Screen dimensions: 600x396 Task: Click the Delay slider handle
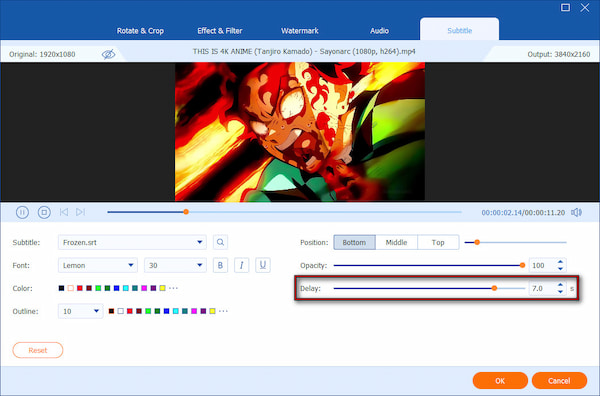tap(494, 288)
